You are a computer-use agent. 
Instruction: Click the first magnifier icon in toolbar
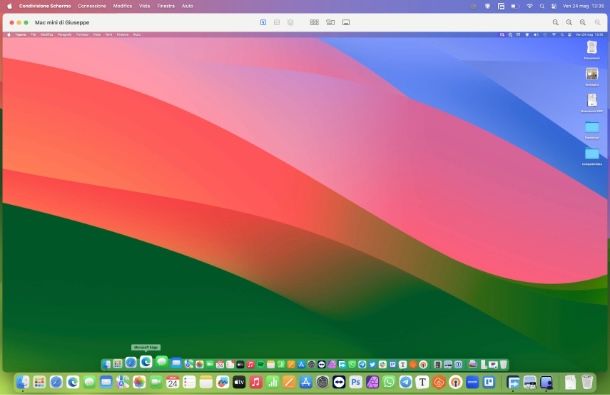(556, 22)
